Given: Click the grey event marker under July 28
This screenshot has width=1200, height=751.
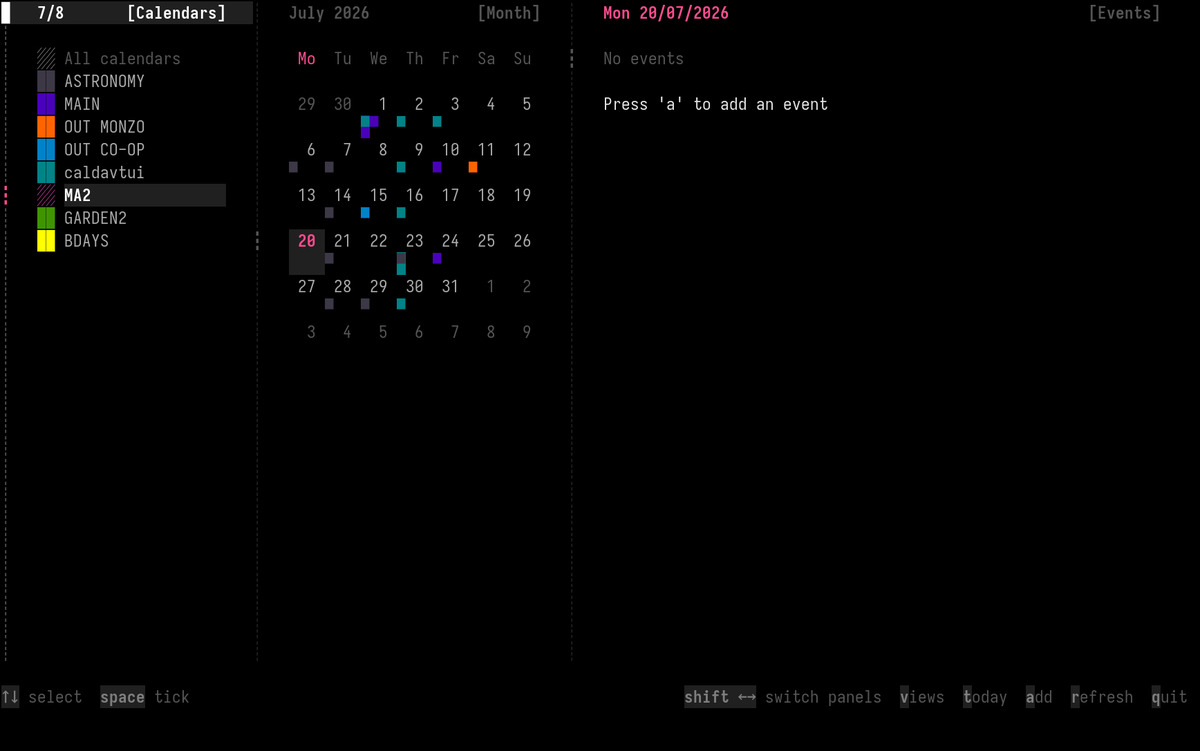Looking at the screenshot, I should click(x=329, y=304).
